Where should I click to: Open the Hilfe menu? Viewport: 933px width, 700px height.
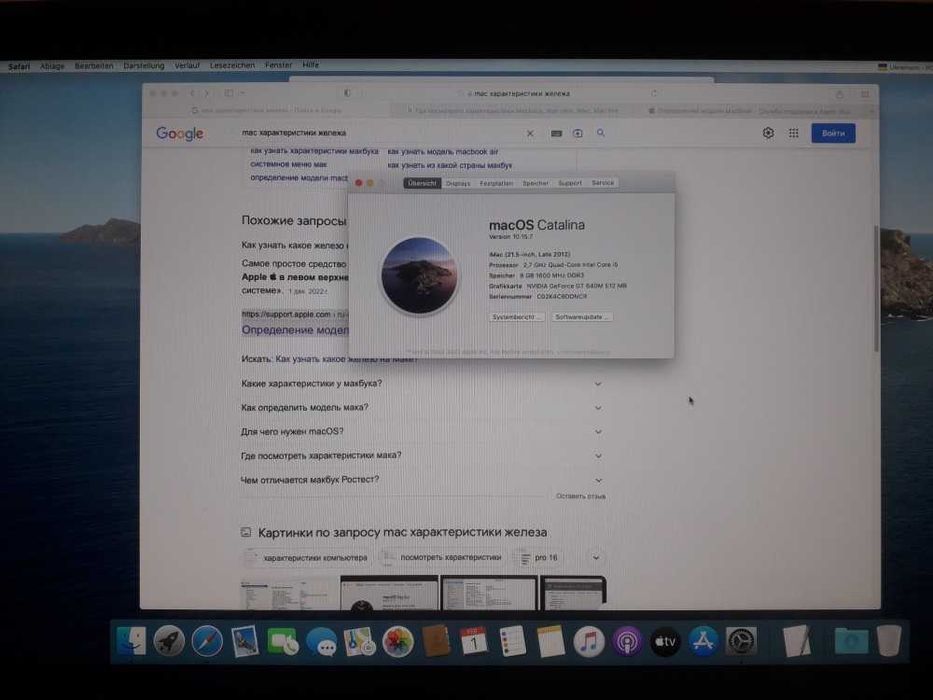pos(311,65)
